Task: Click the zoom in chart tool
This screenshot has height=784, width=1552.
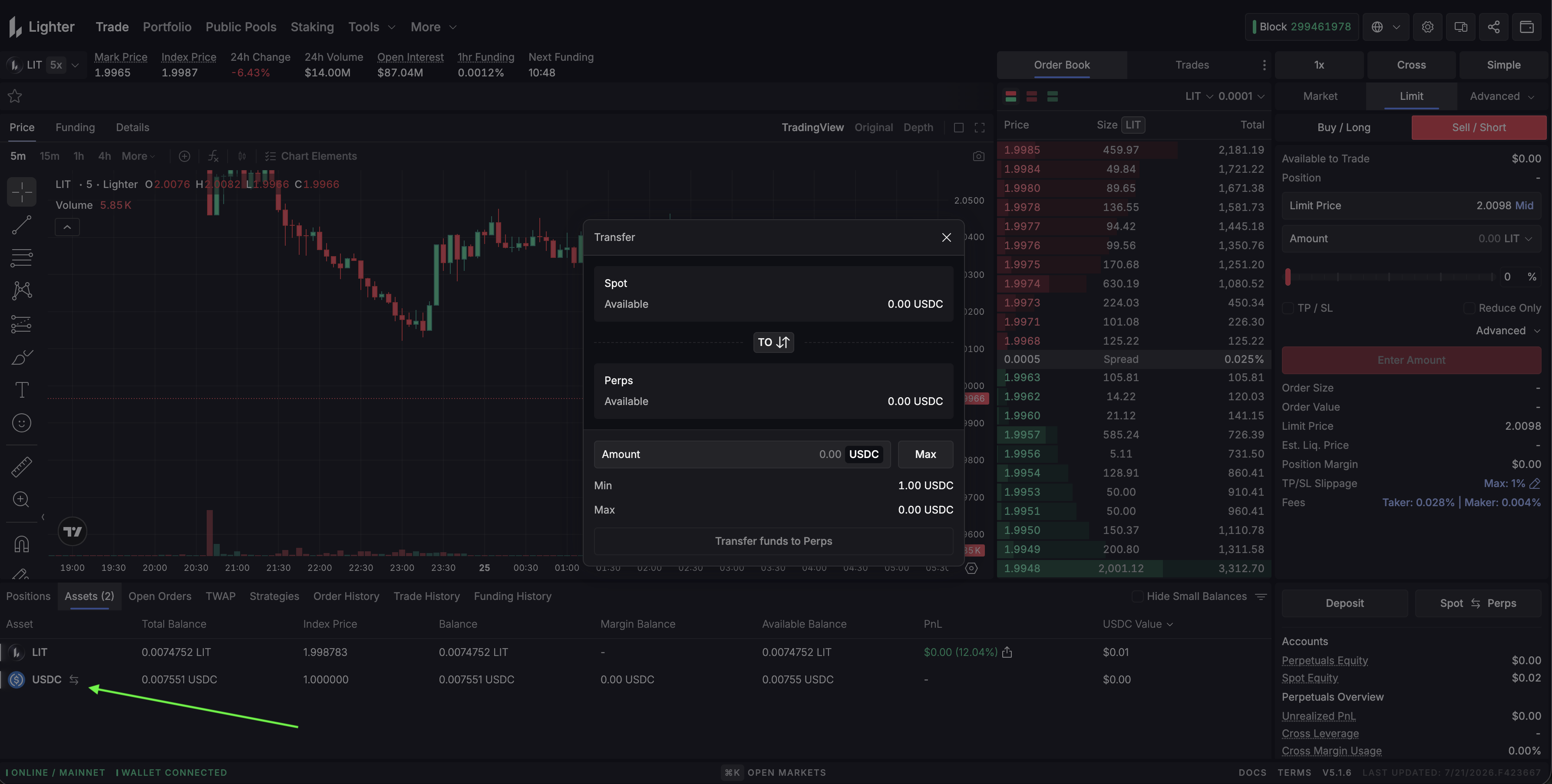Action: (x=22, y=499)
